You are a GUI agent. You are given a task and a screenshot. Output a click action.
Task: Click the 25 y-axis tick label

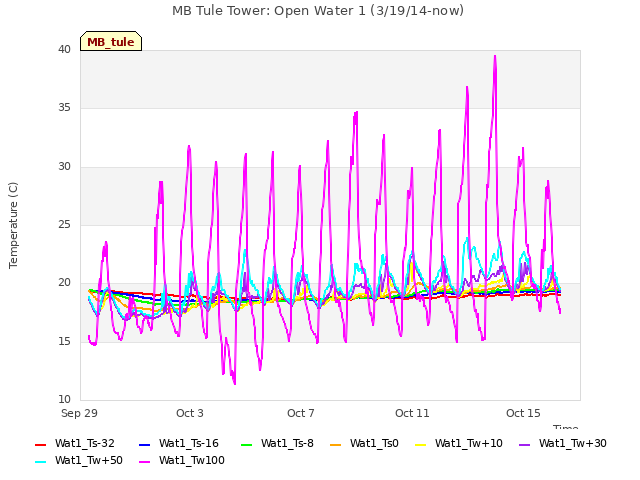tap(64, 224)
